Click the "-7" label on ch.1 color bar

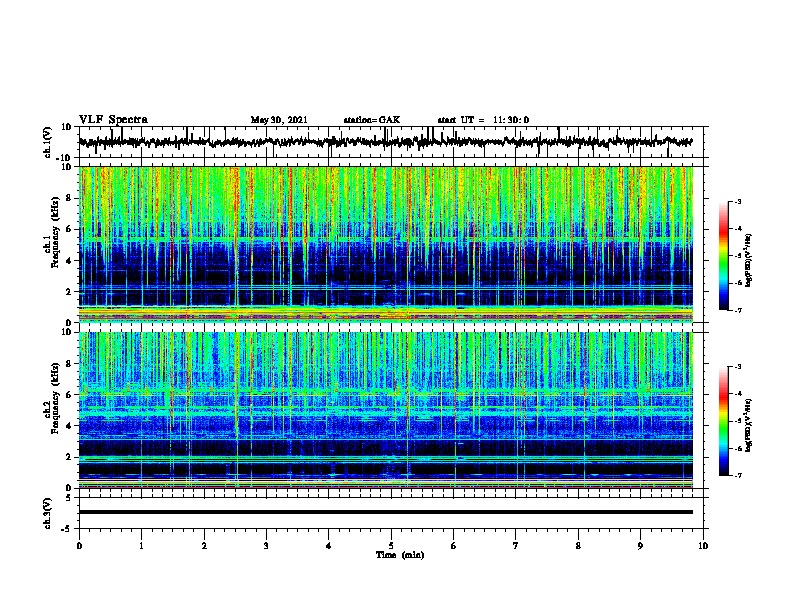pyautogui.click(x=737, y=310)
